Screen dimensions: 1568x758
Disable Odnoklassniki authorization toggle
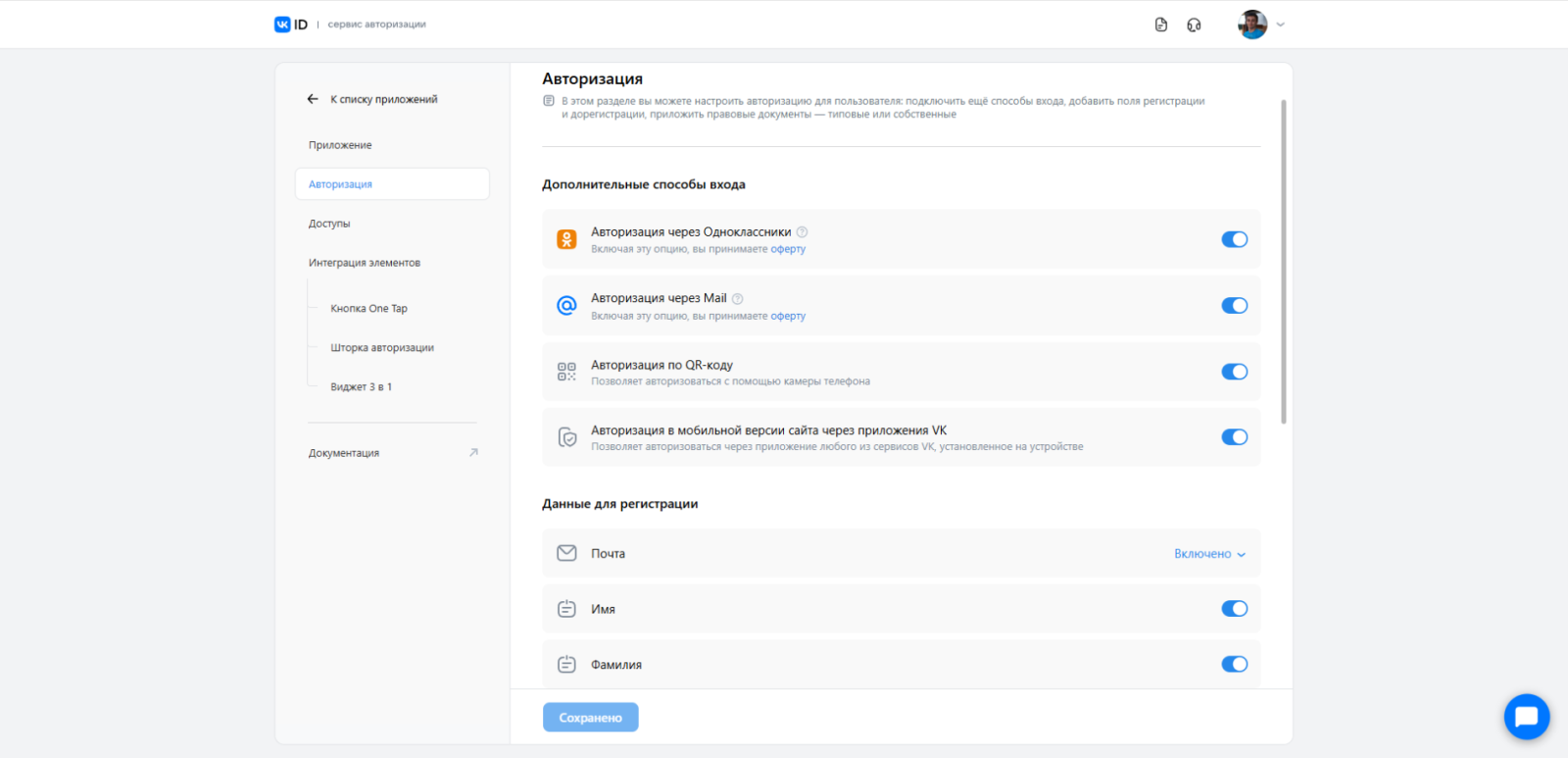(1234, 239)
